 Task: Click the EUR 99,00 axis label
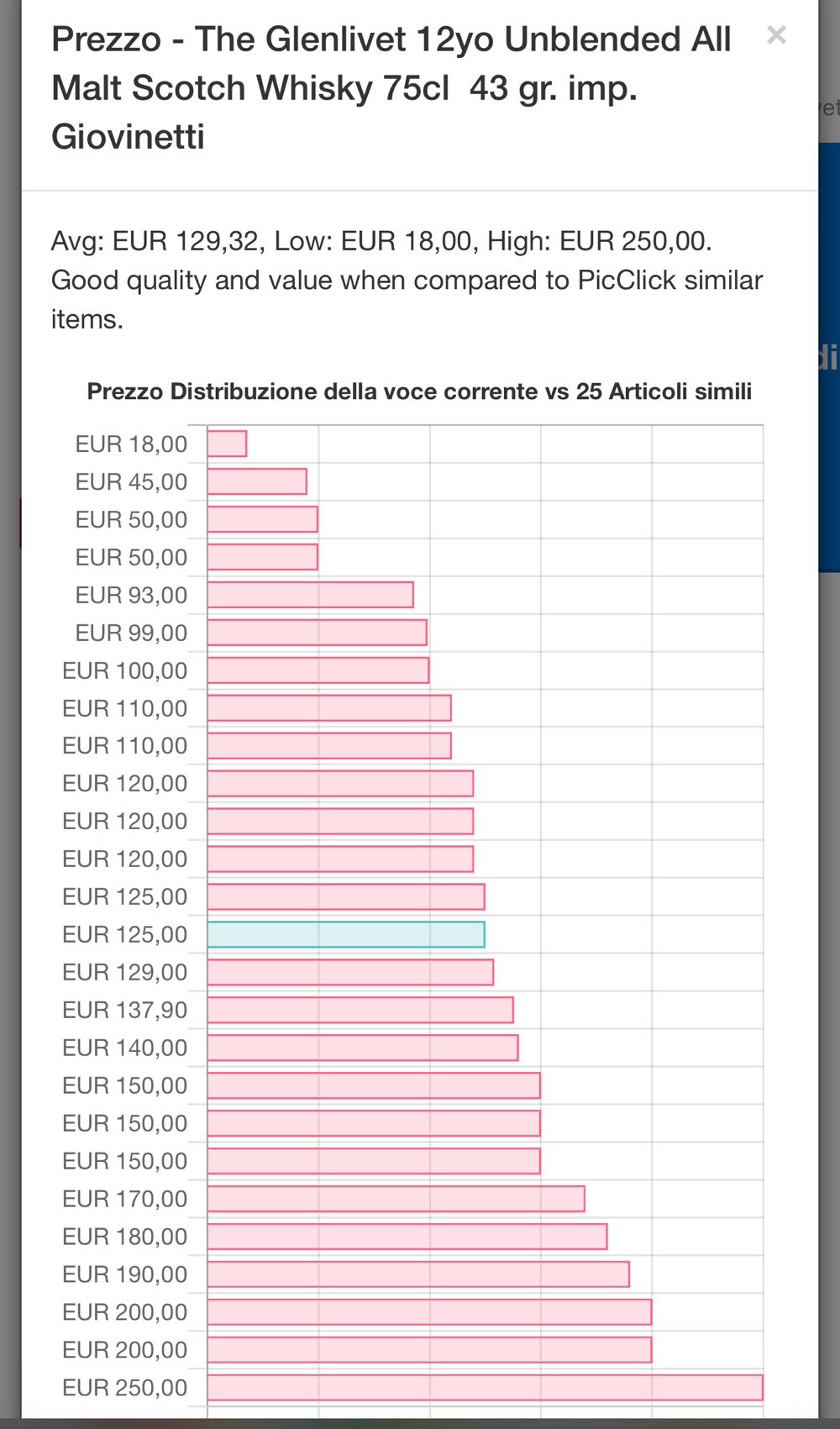[131, 633]
